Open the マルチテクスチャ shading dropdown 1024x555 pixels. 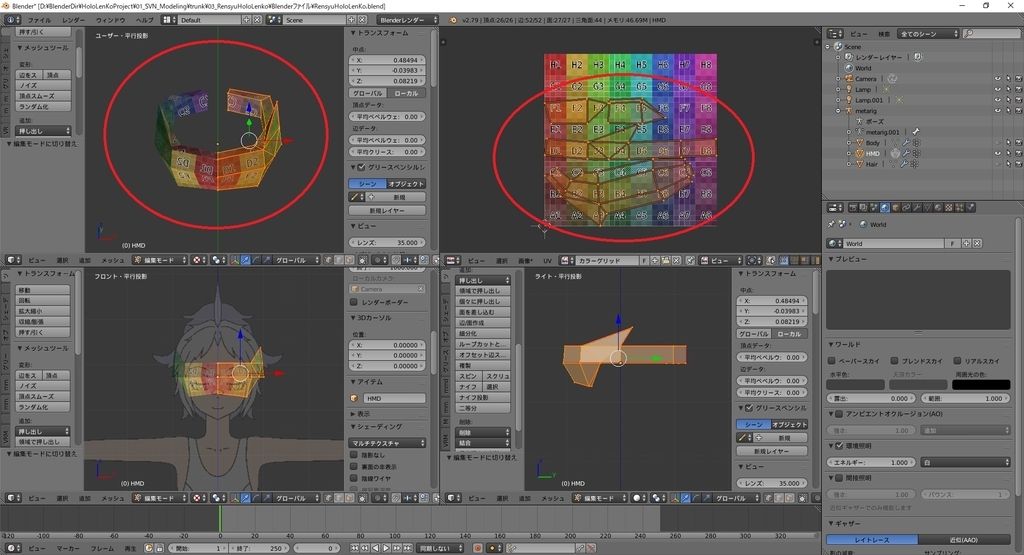point(387,443)
